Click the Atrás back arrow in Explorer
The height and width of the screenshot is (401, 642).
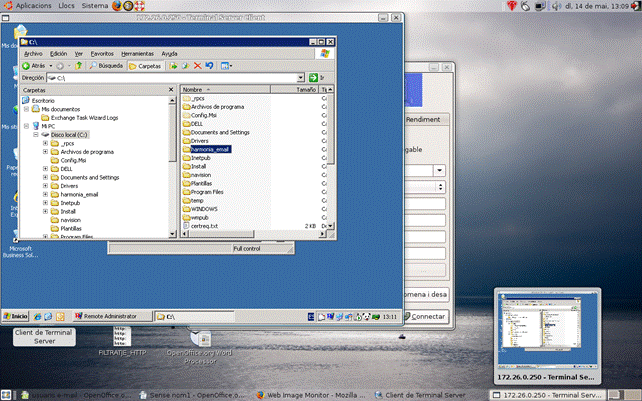(34, 65)
